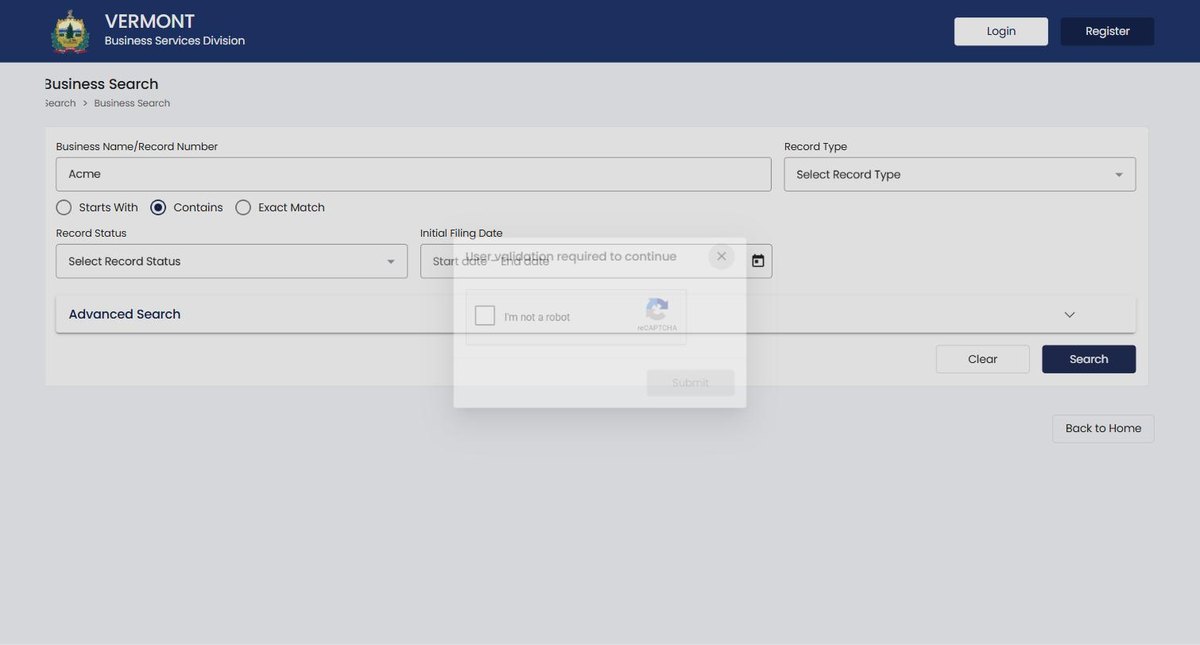Viewport: 1200px width, 645px height.
Task: Click the User validation required to continue text
Action: 571,257
